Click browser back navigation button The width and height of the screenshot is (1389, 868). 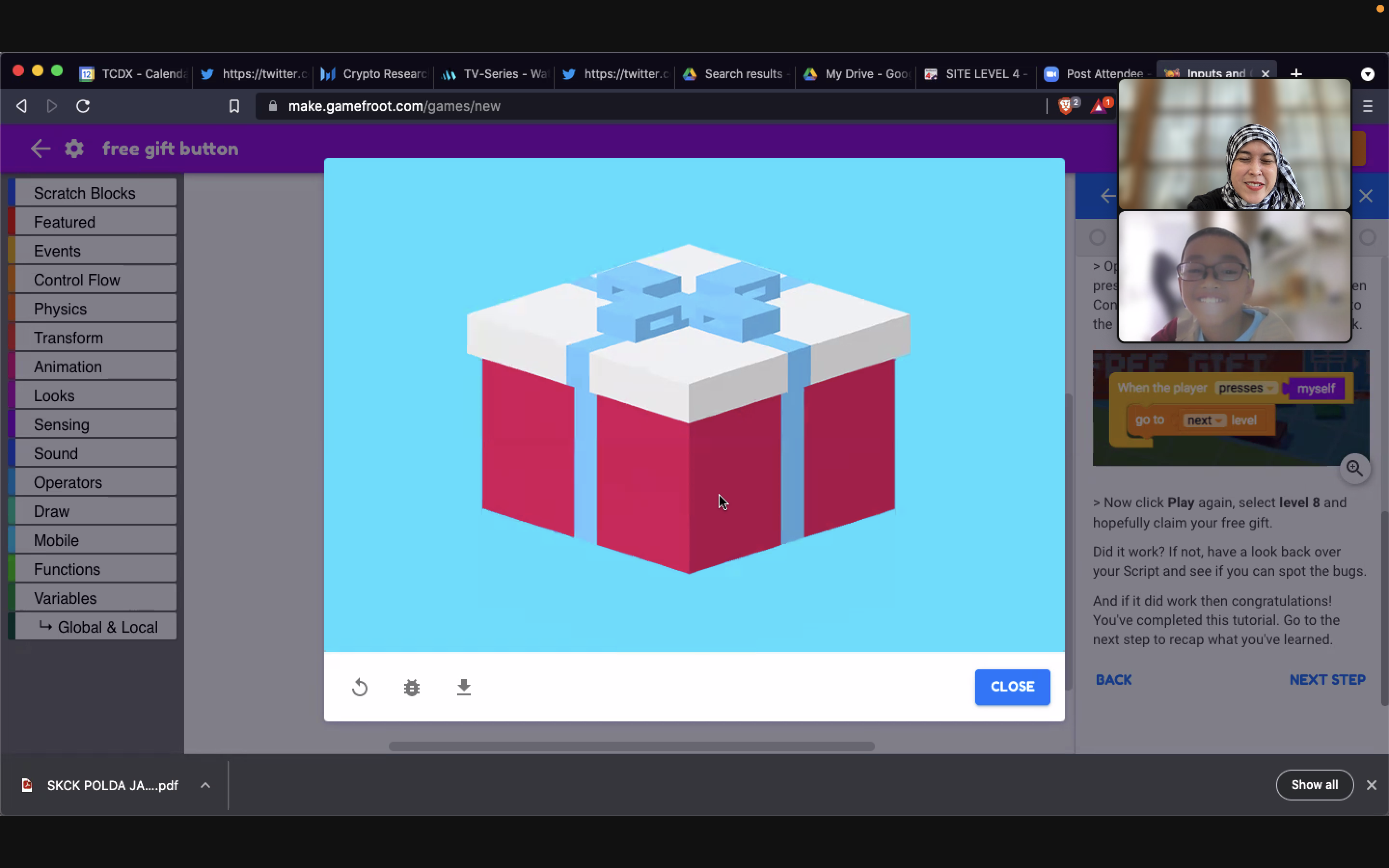22,106
